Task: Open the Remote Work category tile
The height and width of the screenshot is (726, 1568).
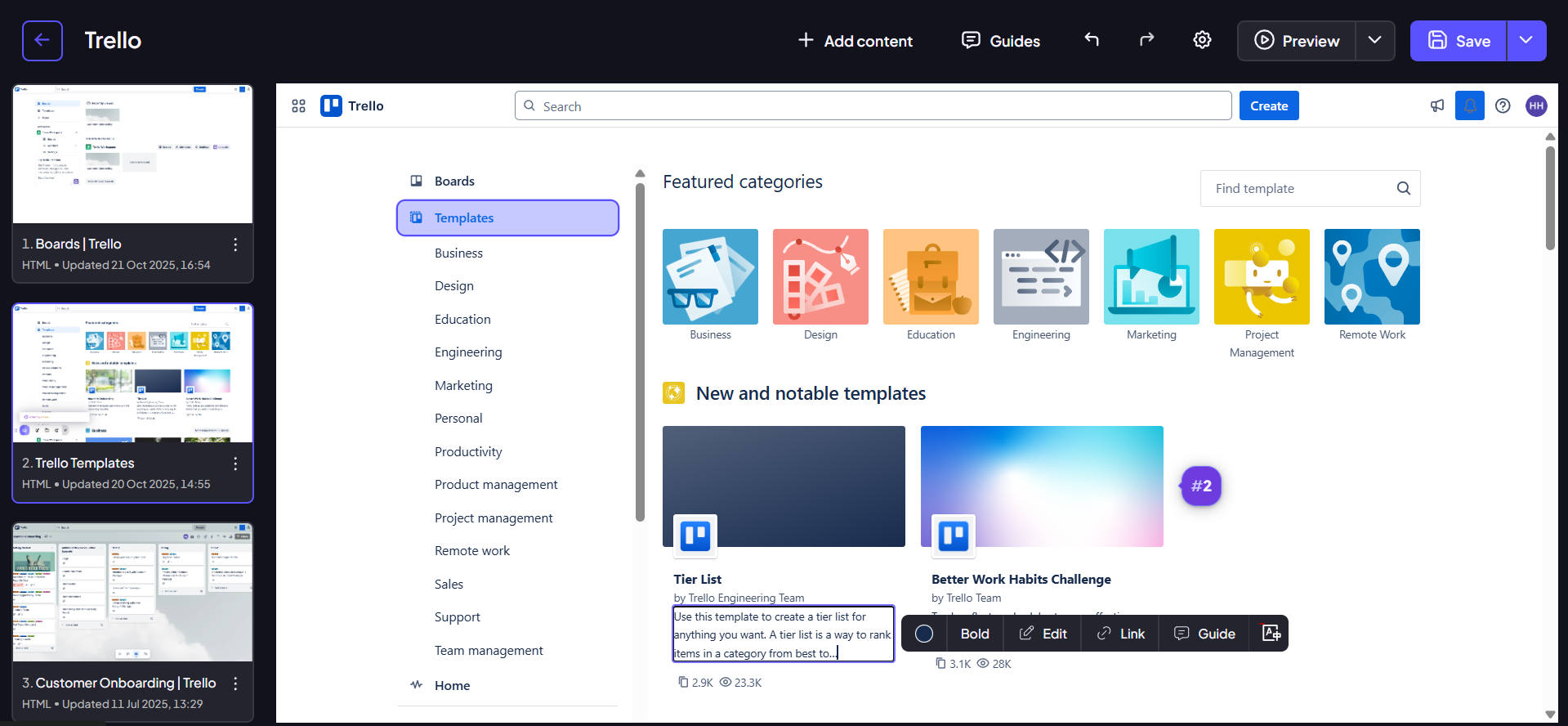Action: coord(1372,277)
